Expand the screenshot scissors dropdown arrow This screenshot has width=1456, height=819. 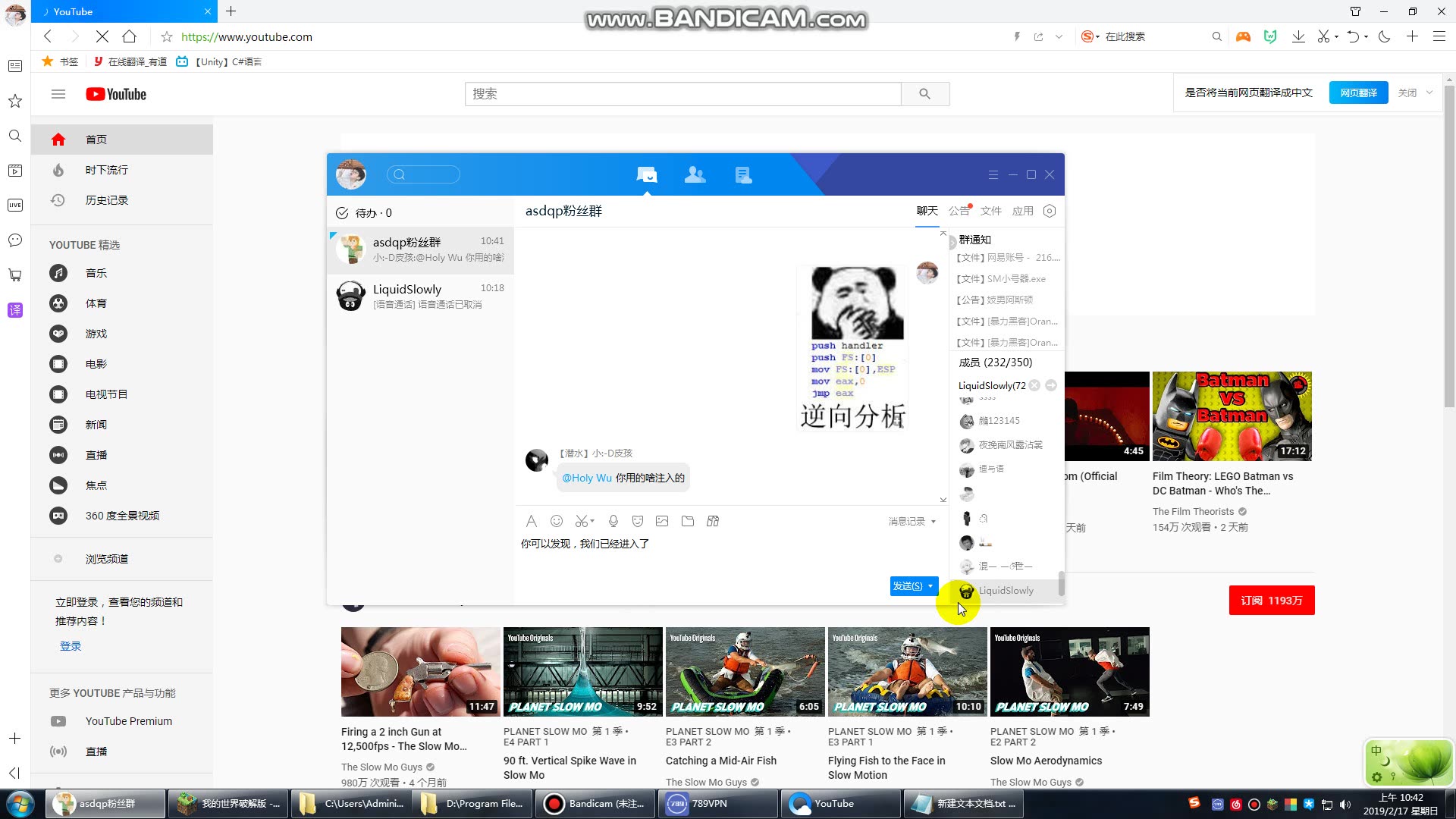click(x=592, y=521)
